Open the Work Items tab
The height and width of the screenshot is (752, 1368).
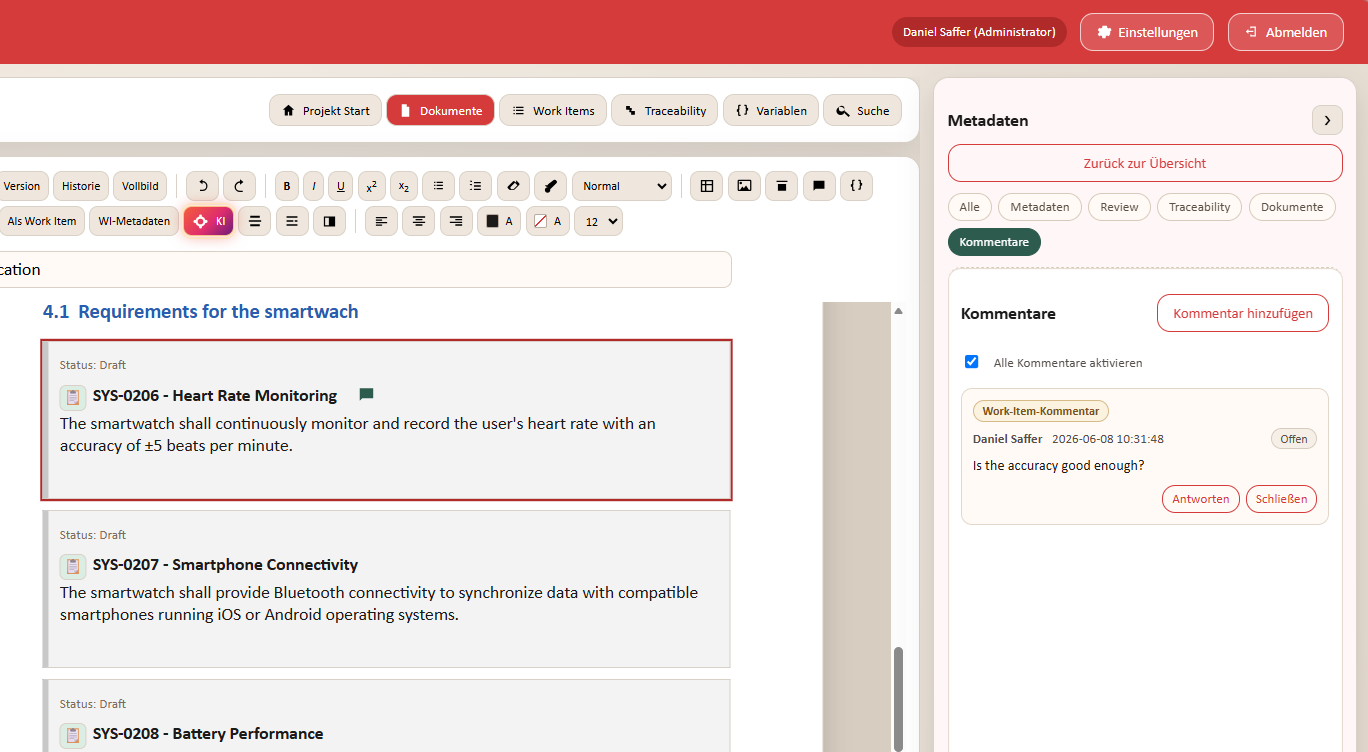click(553, 110)
